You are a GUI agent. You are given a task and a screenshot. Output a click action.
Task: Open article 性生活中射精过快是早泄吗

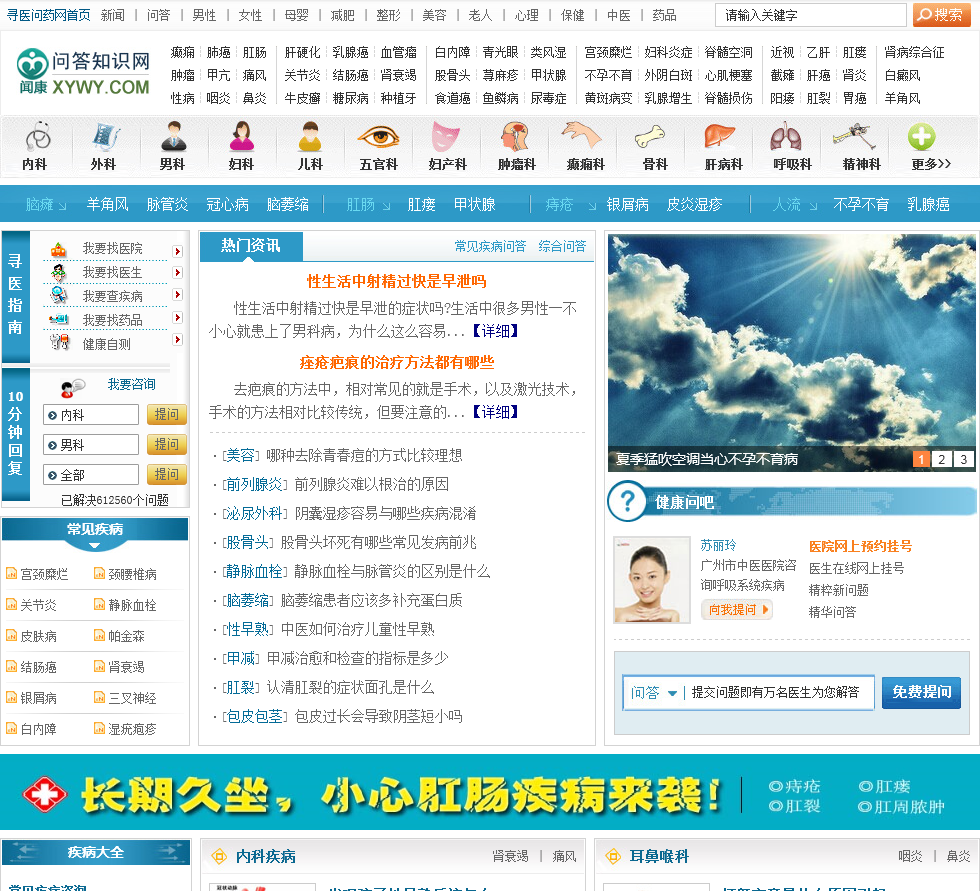coord(396,282)
